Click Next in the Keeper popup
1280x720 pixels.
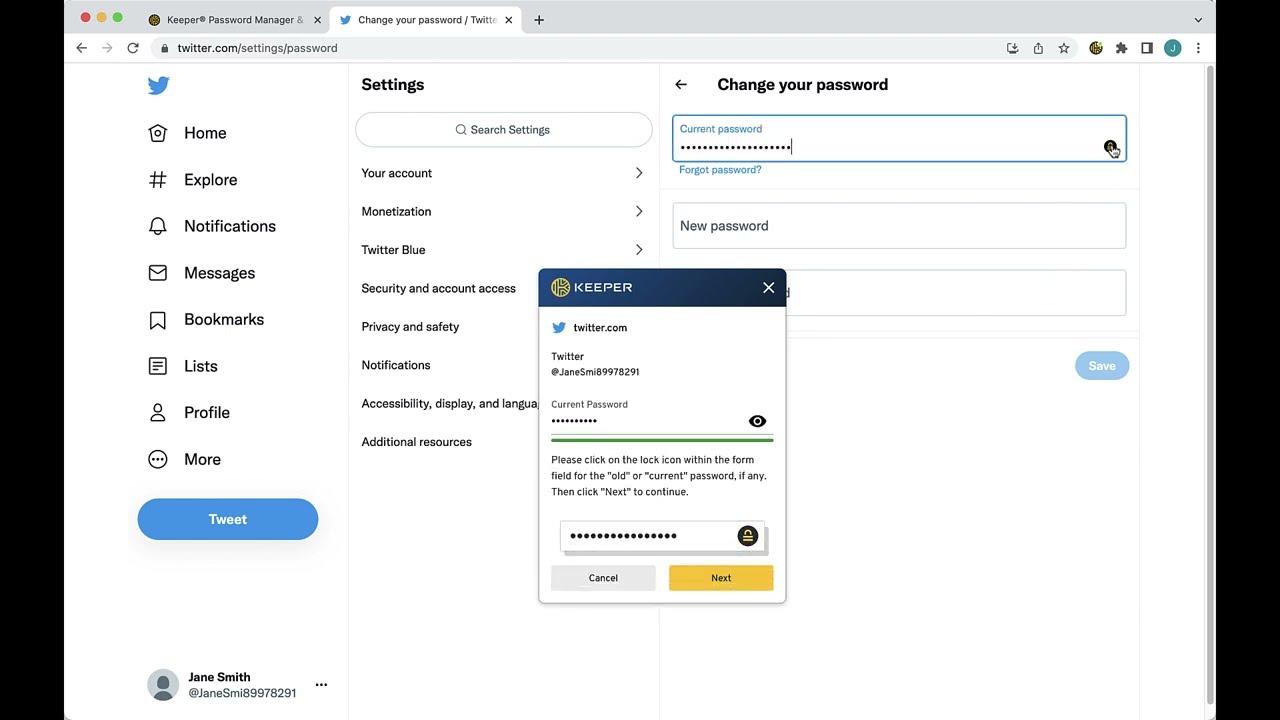click(721, 578)
